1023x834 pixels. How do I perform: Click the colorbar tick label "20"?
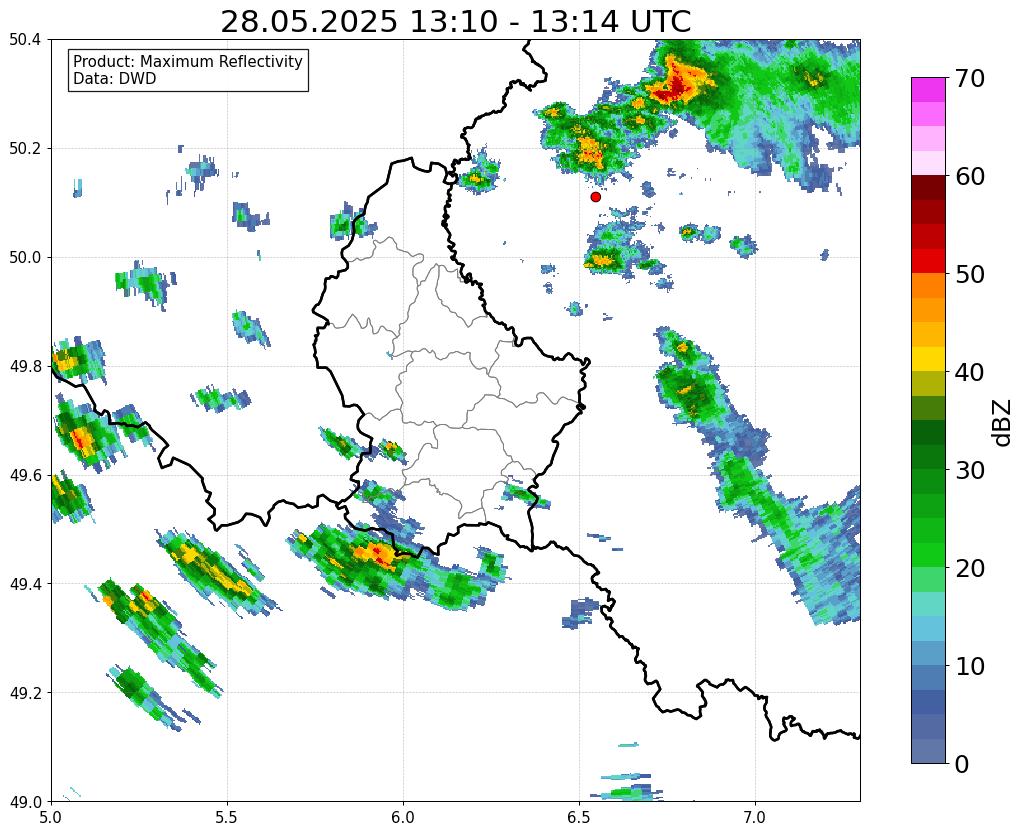969,568
